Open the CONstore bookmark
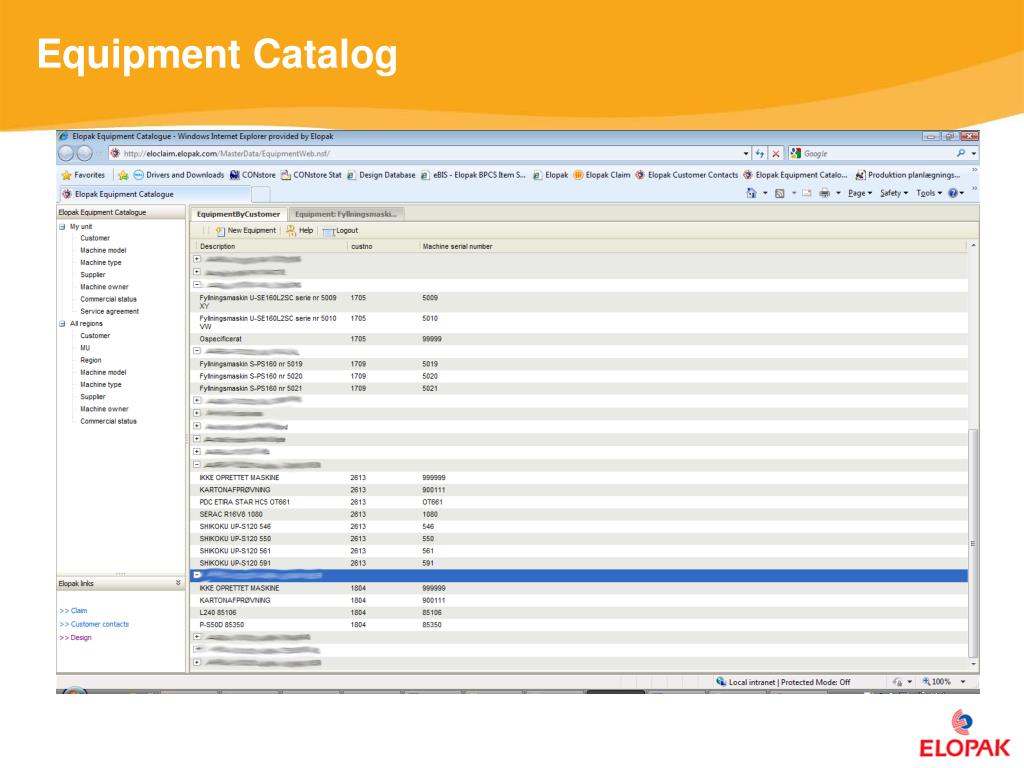Viewport: 1024px width, 768px height. tap(253, 175)
